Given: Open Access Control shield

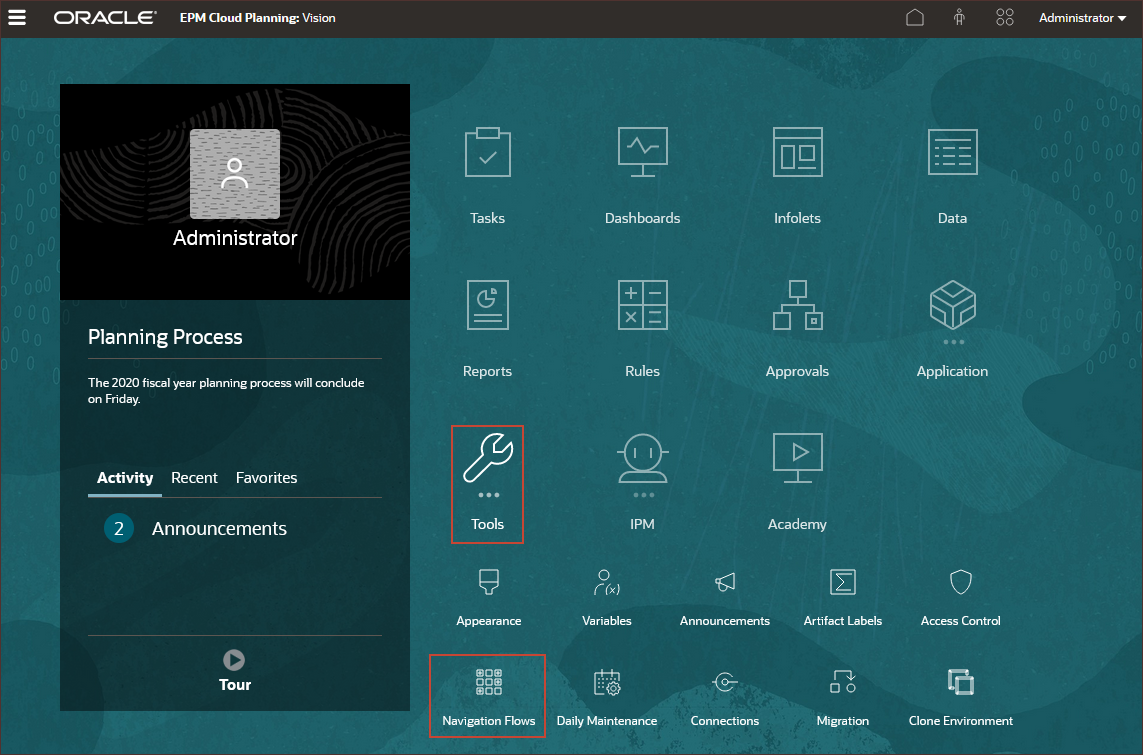Looking at the screenshot, I should [x=961, y=598].
